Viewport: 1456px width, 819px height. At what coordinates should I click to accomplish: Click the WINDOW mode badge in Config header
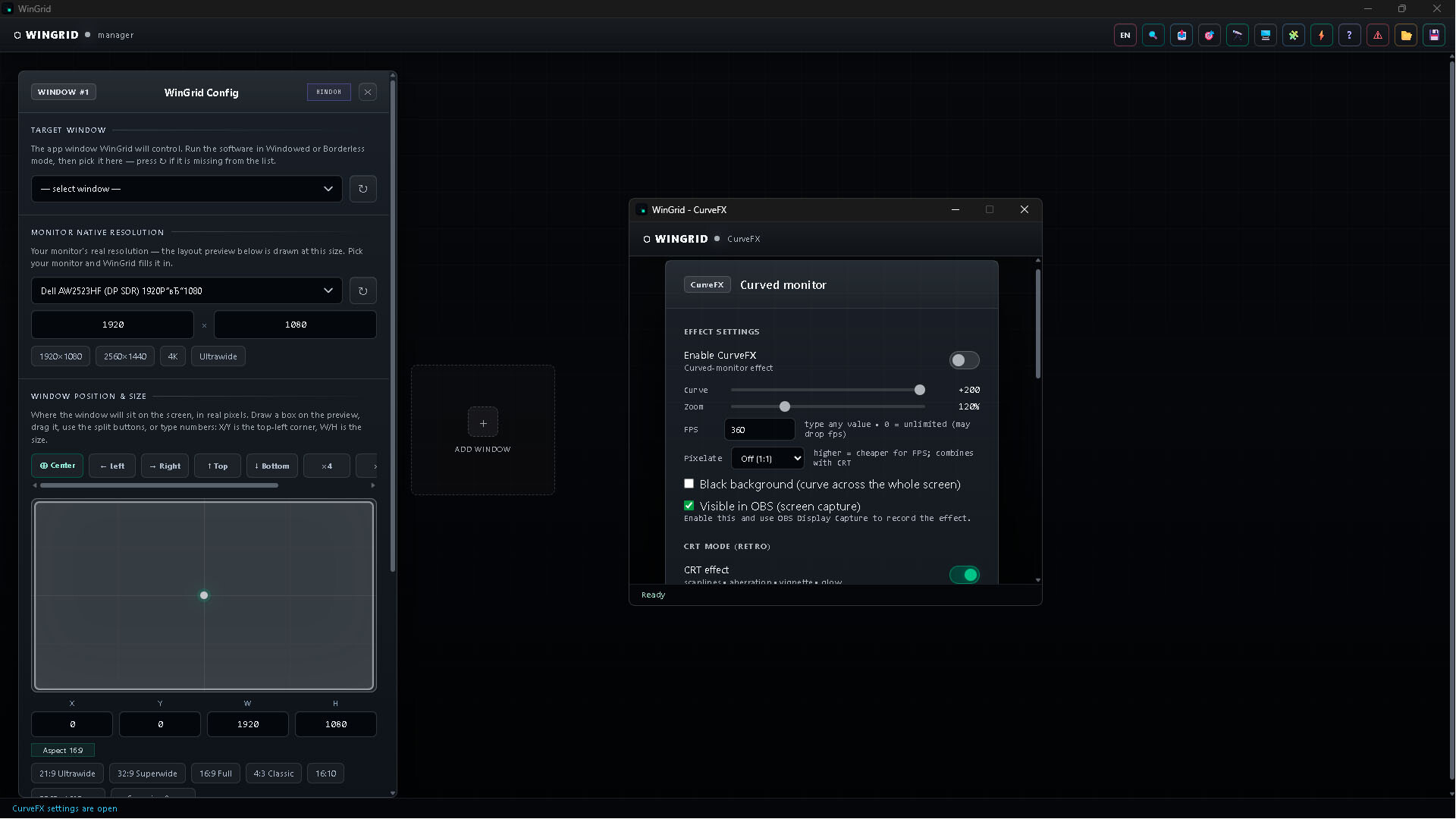click(329, 93)
